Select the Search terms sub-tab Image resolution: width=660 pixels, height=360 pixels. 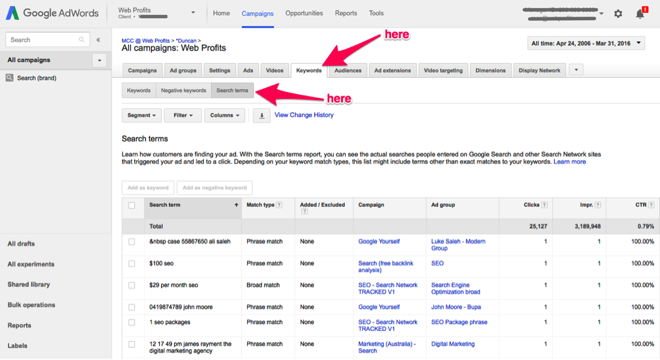(x=232, y=91)
